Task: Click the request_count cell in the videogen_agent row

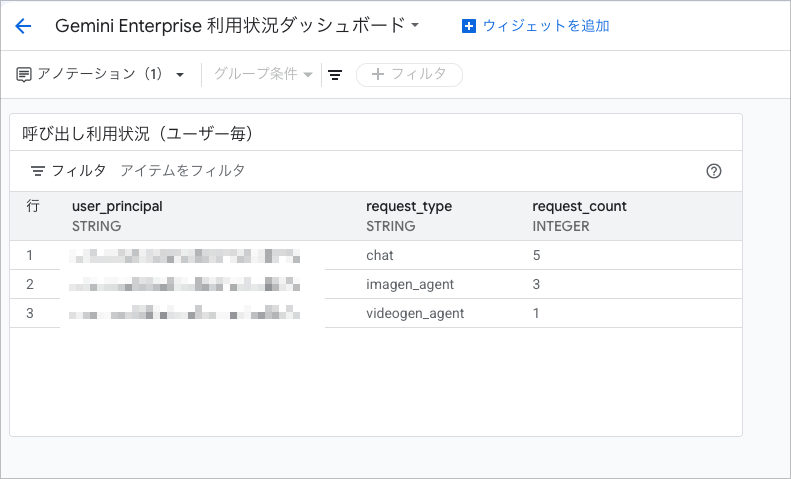Action: pos(536,313)
